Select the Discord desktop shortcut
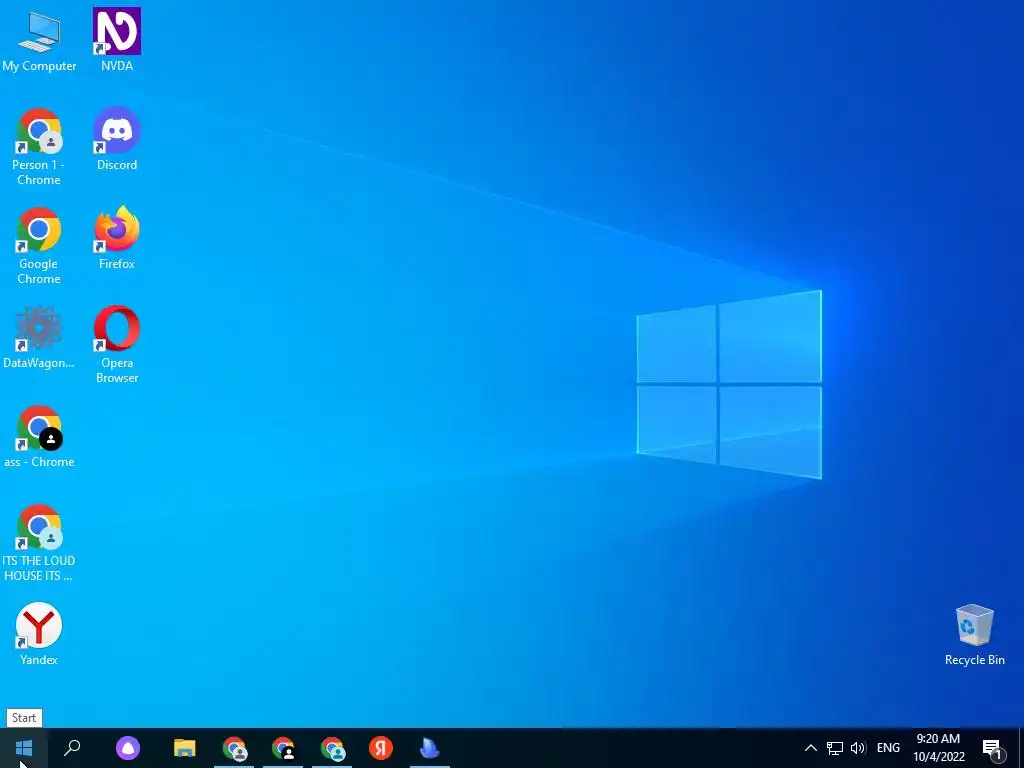The width and height of the screenshot is (1024, 768). coord(117,139)
